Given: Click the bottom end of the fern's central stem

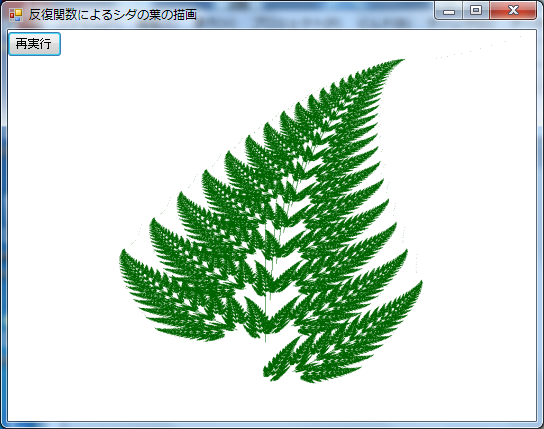Looking at the screenshot, I should (265, 339).
